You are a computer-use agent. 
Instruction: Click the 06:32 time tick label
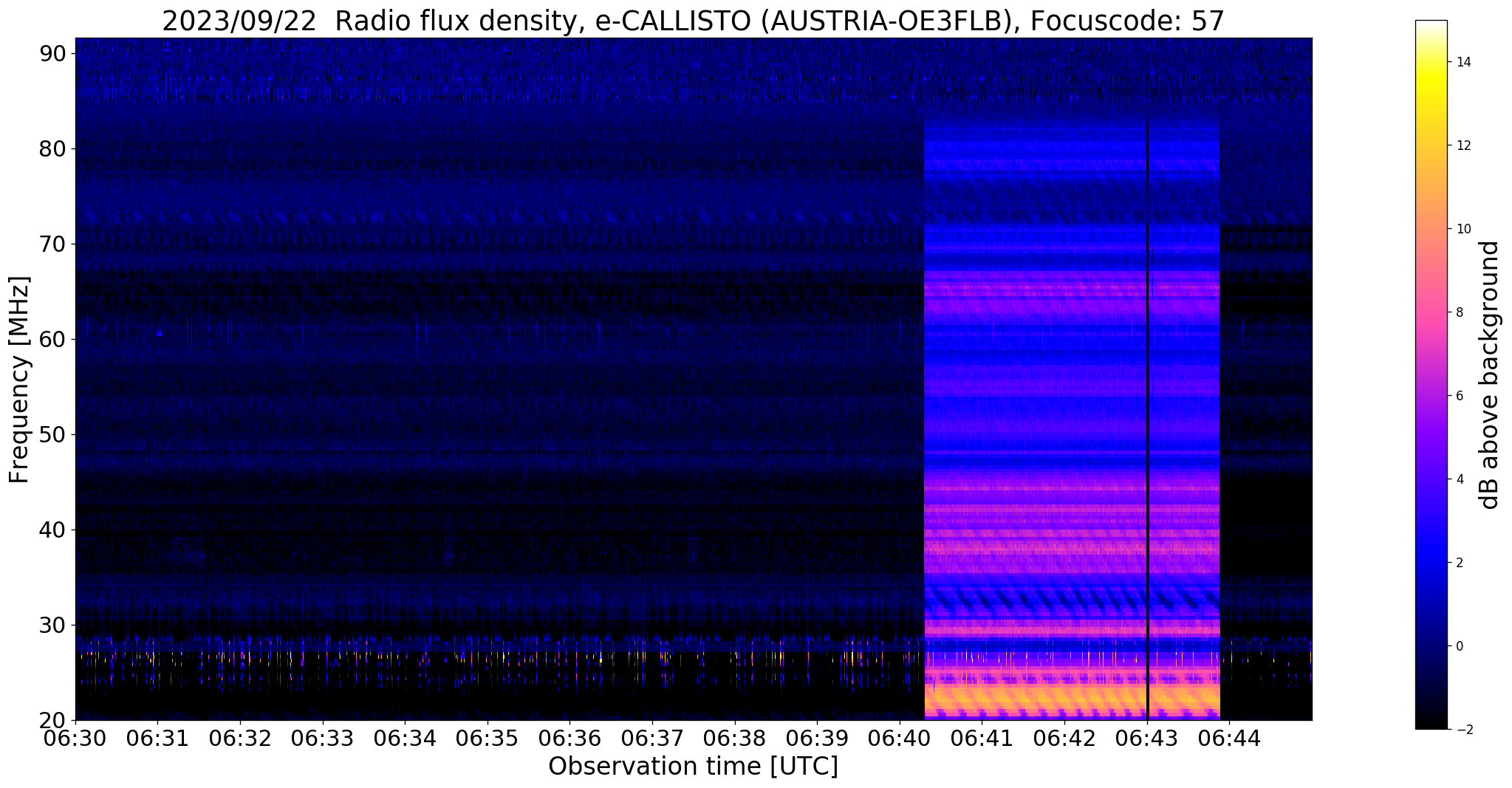tap(240, 739)
